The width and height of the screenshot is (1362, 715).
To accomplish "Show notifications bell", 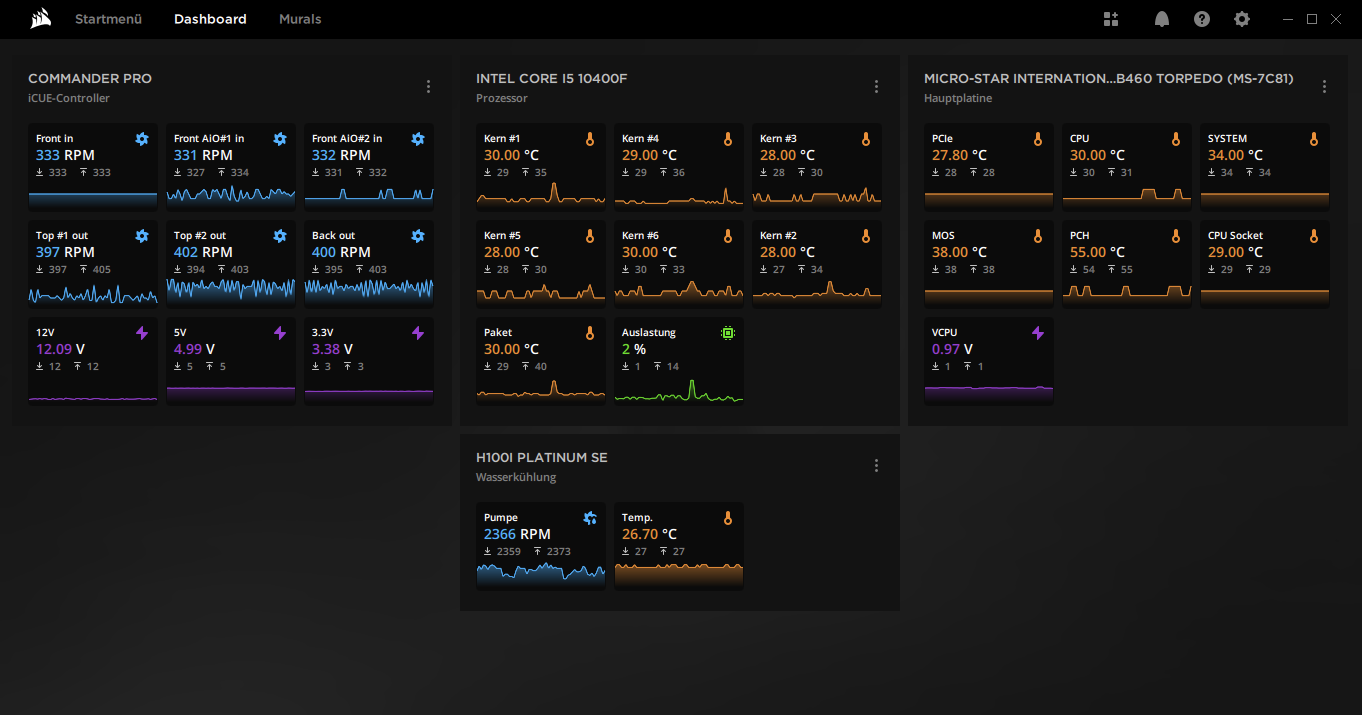I will (x=1162, y=19).
